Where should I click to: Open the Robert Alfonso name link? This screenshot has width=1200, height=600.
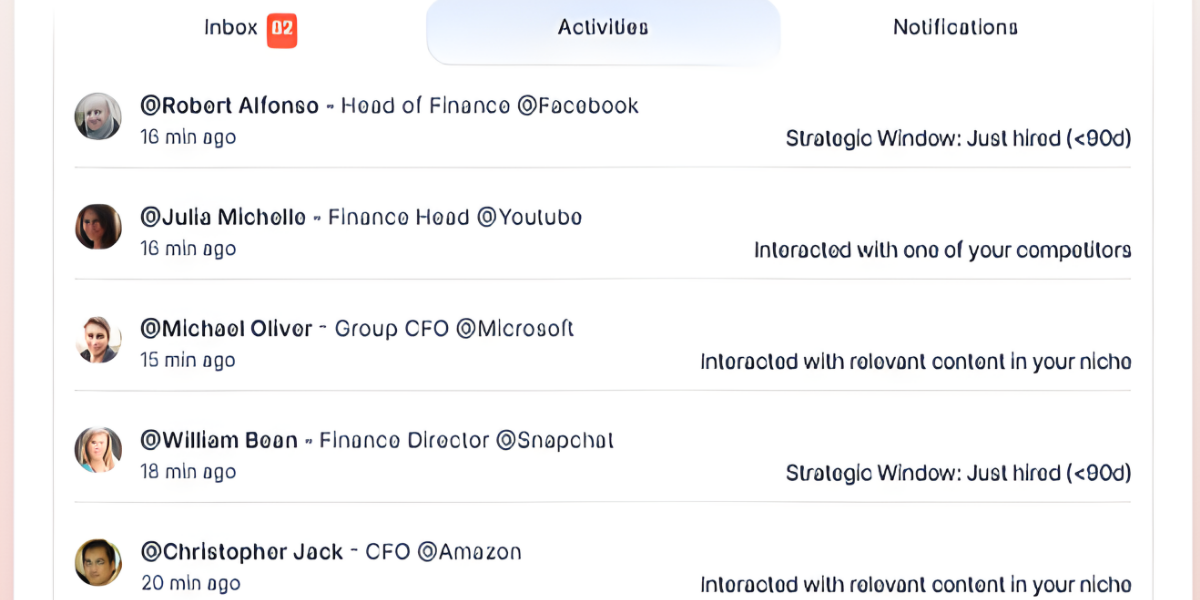point(230,106)
